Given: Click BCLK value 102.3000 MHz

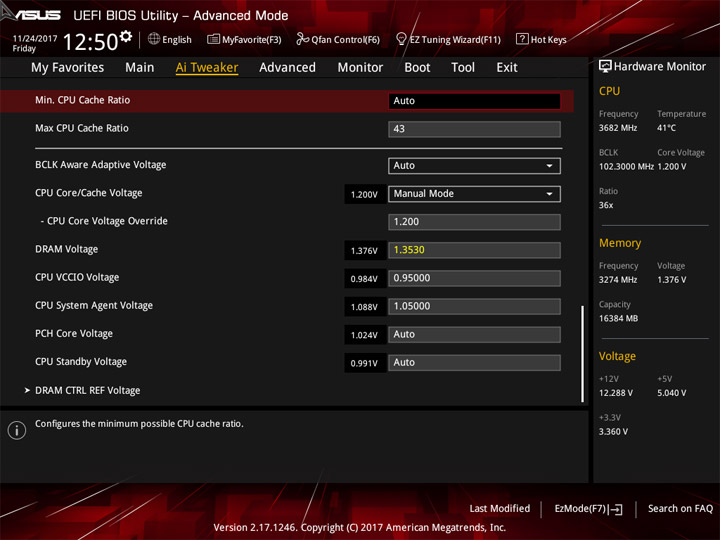Looking at the screenshot, I should click(x=626, y=166).
